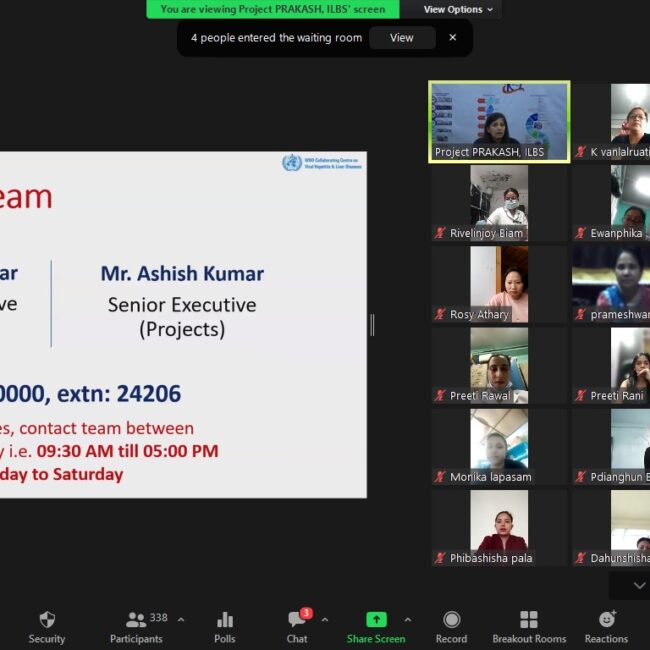Expand the View Options dropdown

click(x=458, y=10)
